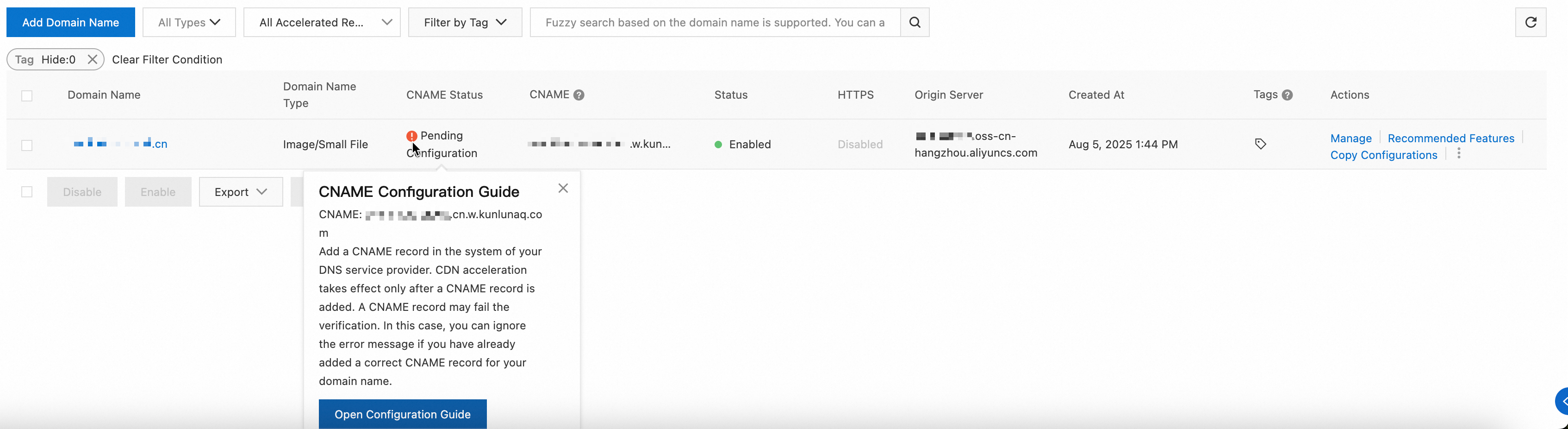Click the Origin Server column header
Screen dimensions: 1568x429
pyautogui.click(x=948, y=95)
